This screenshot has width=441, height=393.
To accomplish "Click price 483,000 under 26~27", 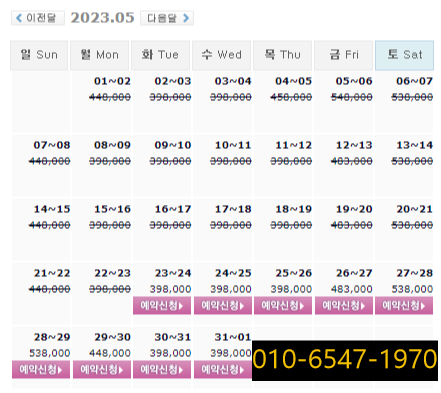I will click(352, 289).
